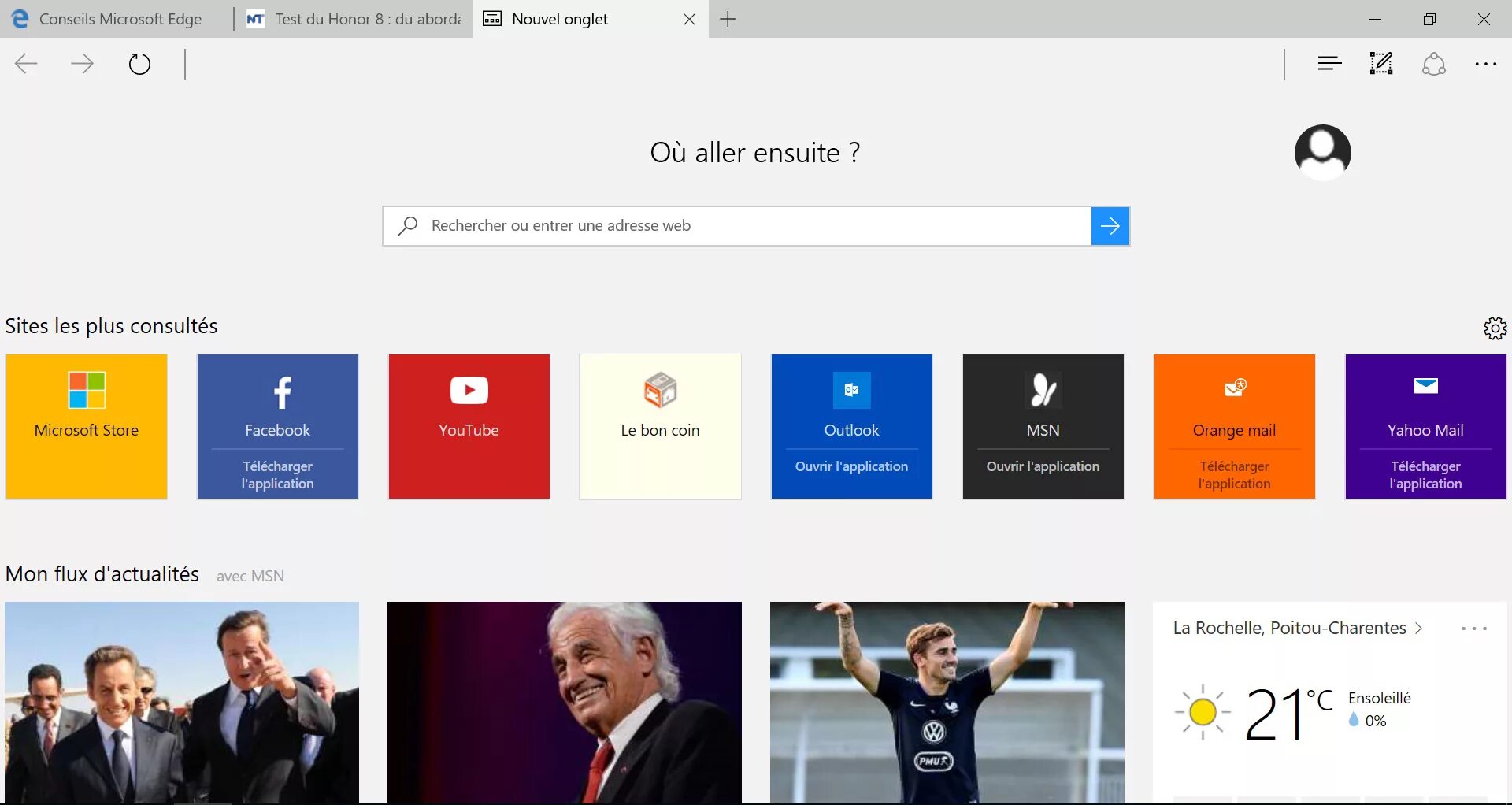
Task: Open the news story with two politicians
Action: pos(182,703)
